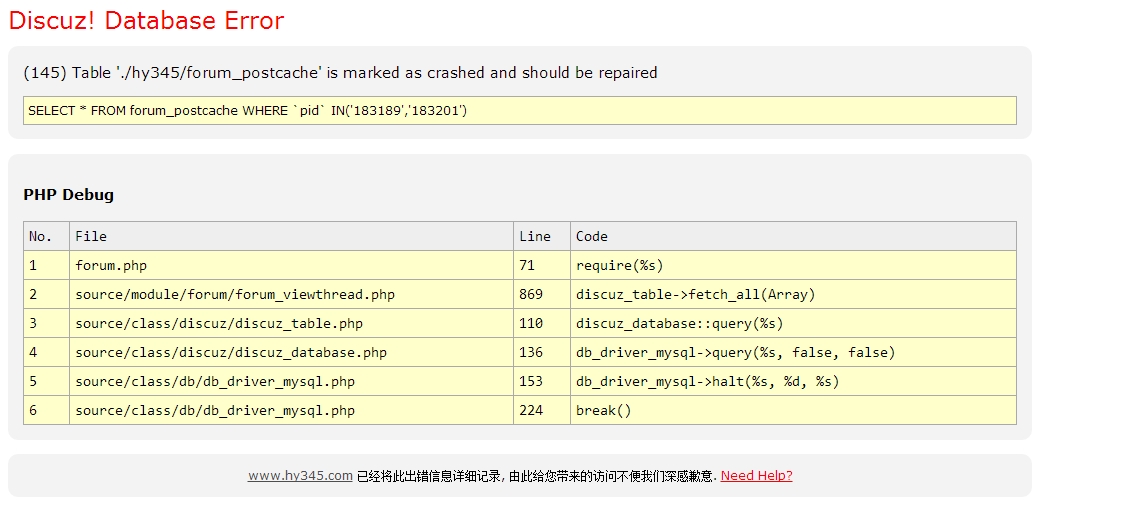Click row number 5 cell
The width and height of the screenshot is (1124, 512).
47,381
